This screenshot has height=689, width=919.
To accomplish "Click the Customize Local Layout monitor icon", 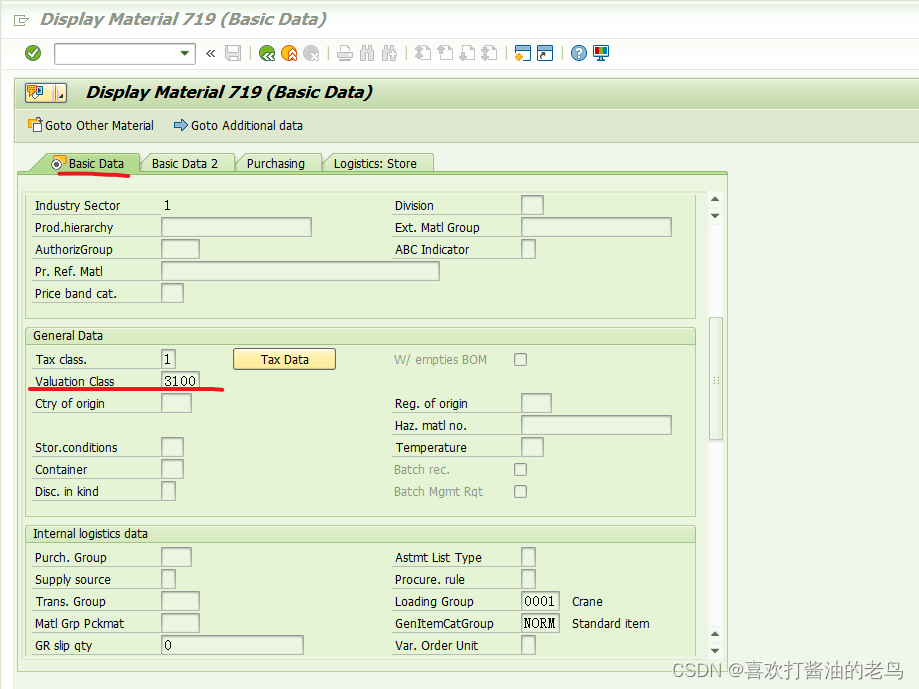I will pyautogui.click(x=601, y=53).
